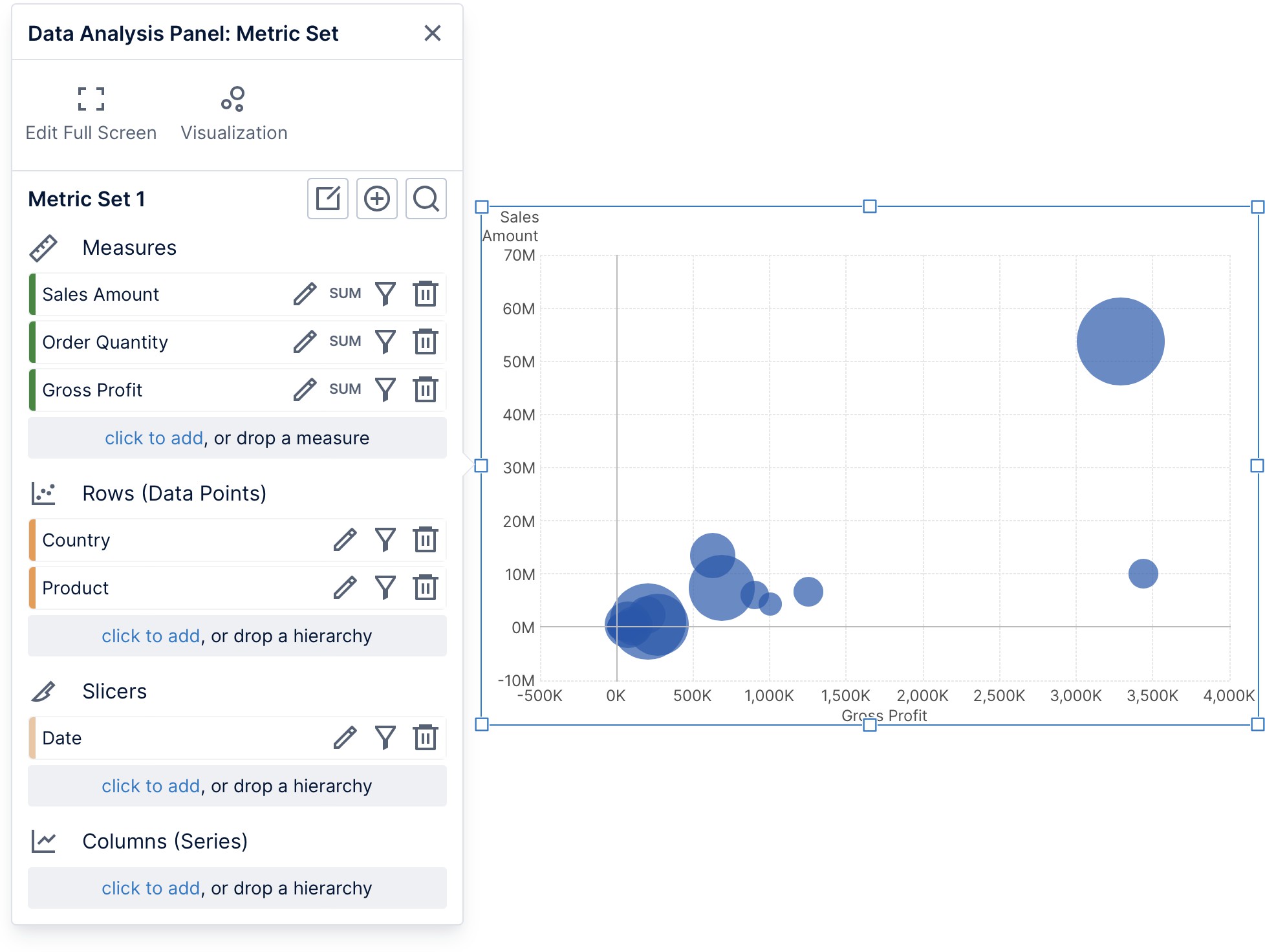
Task: Add a new metric set
Action: click(376, 199)
